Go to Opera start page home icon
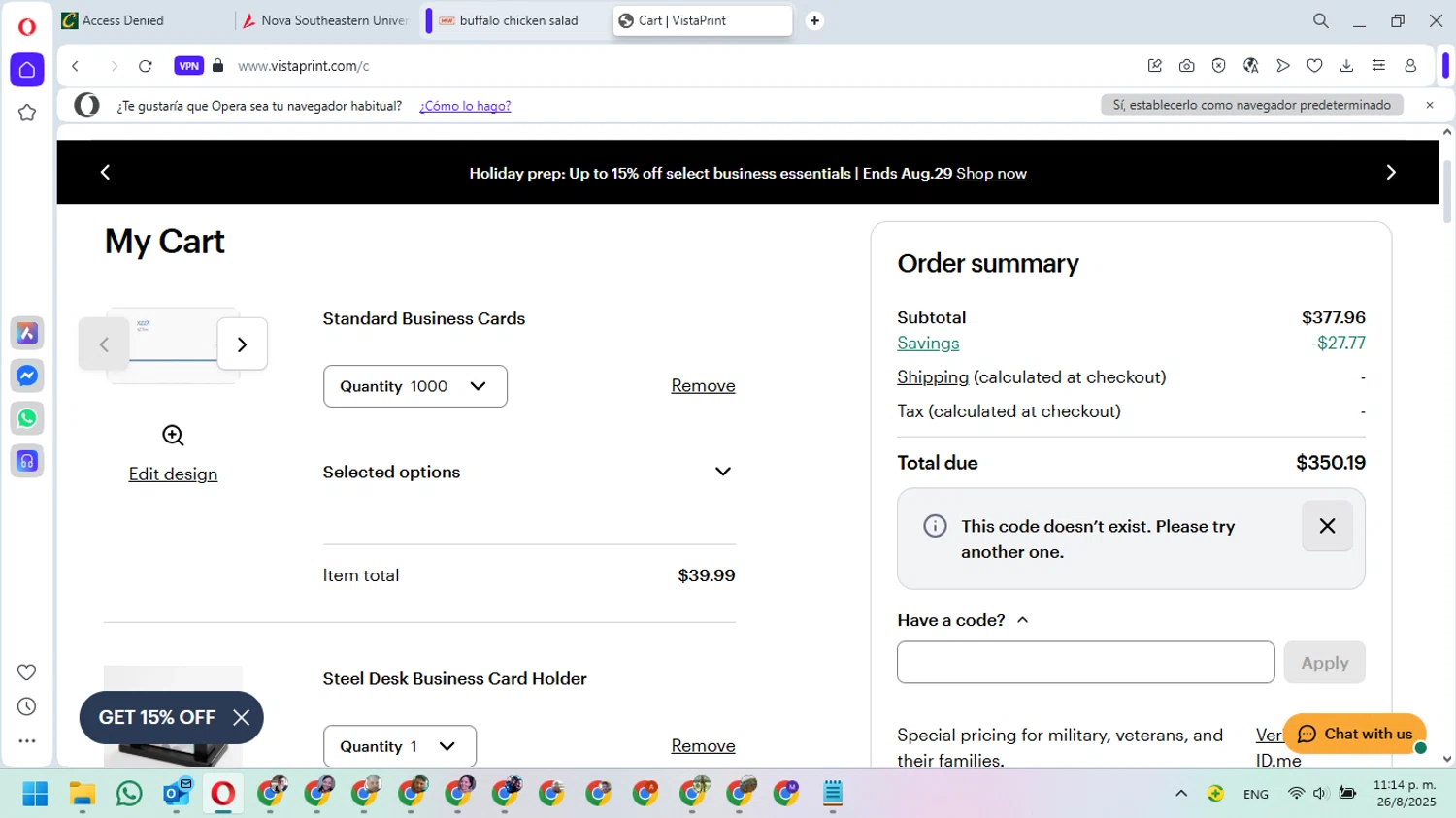 27,70
